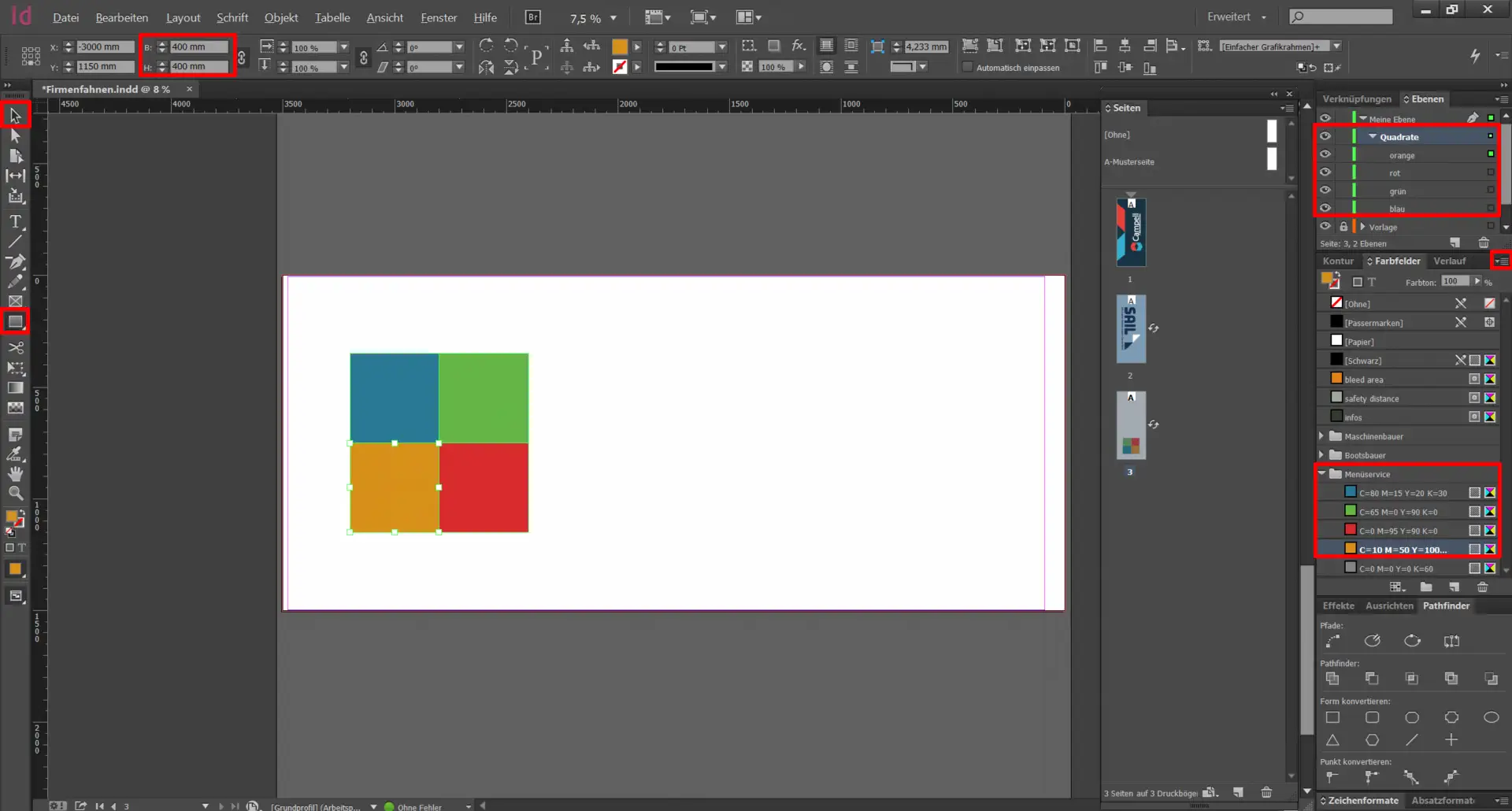This screenshot has width=1512, height=811.
Task: Choose the Scissors tool
Action: tap(15, 347)
